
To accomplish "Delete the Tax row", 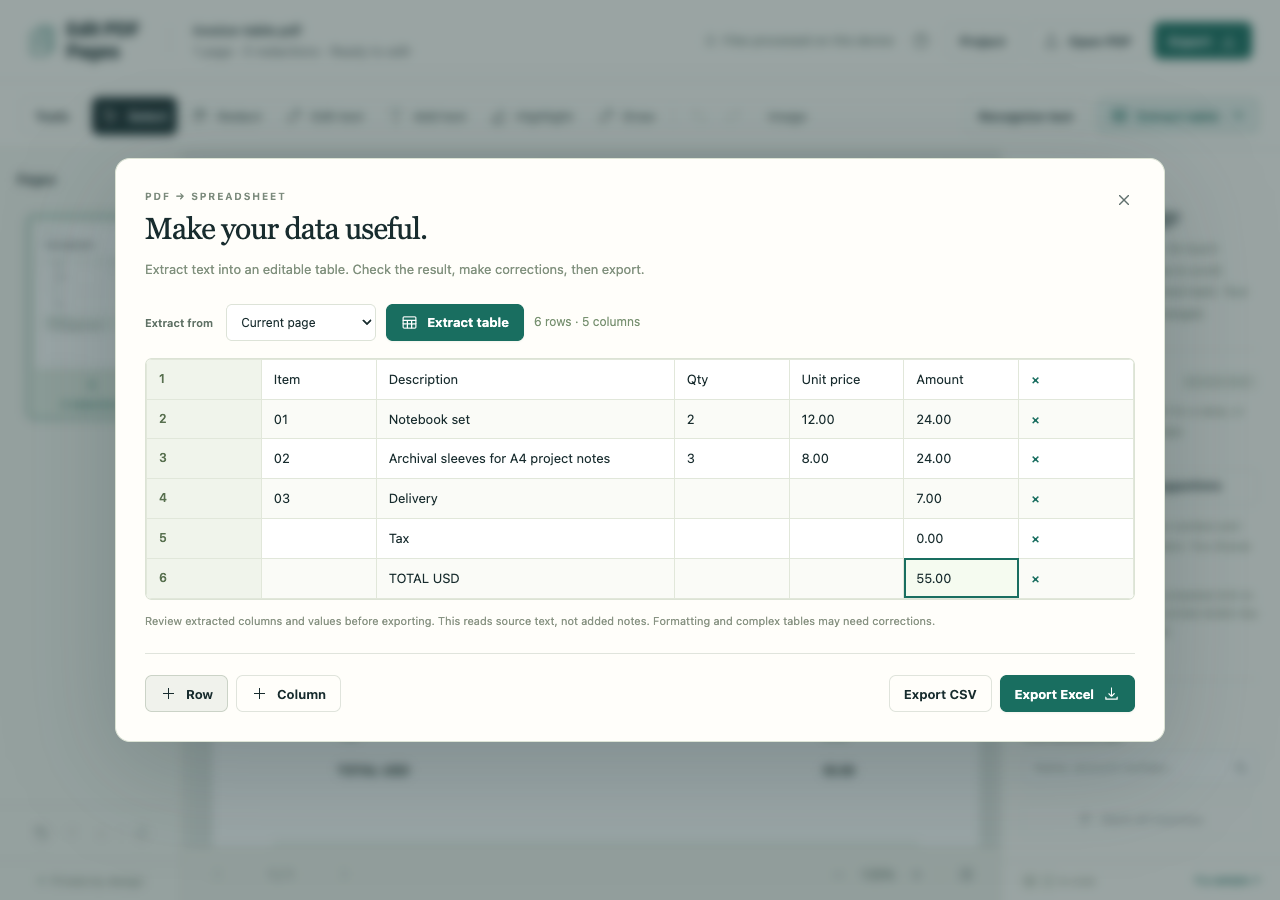I will tap(1035, 539).
